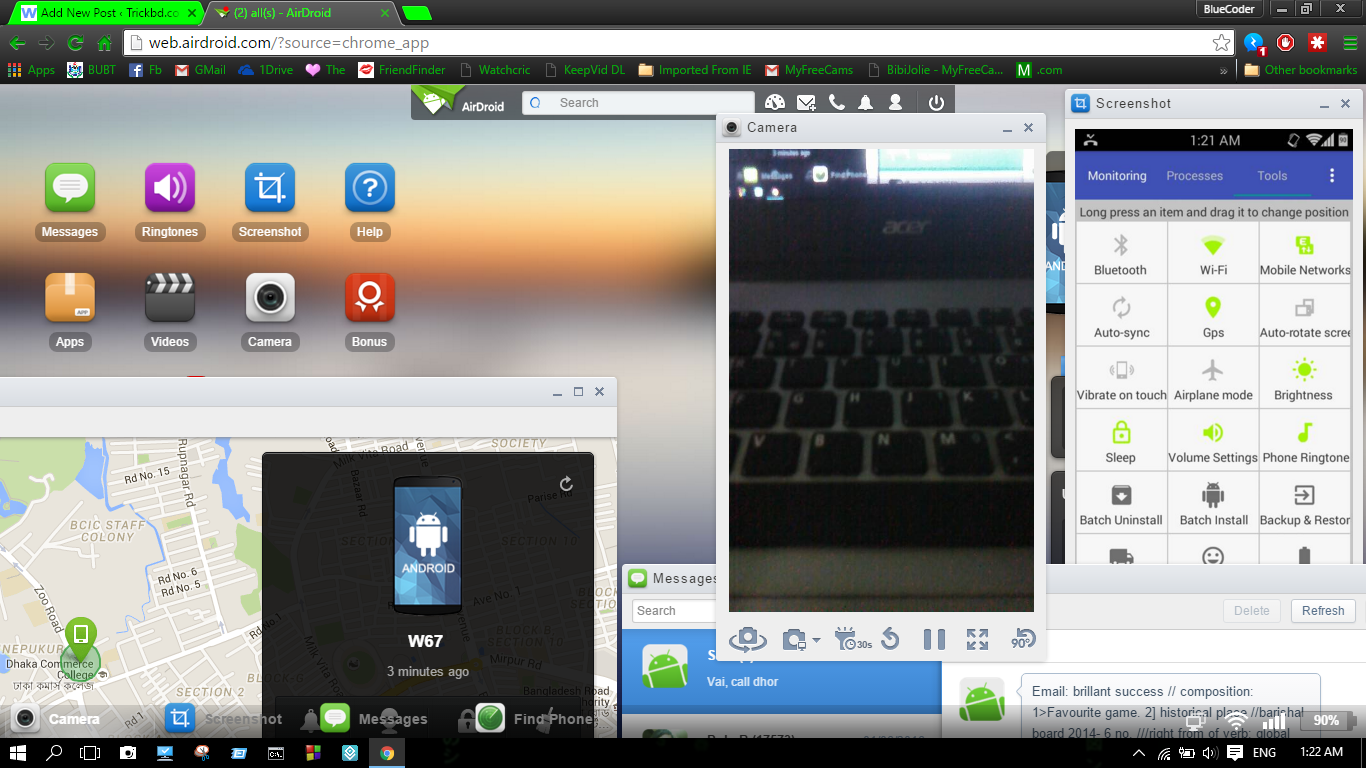Click the dashboard gauge icon in AirDroid toolbar
Image resolution: width=1366 pixels, height=768 pixels.
(775, 103)
